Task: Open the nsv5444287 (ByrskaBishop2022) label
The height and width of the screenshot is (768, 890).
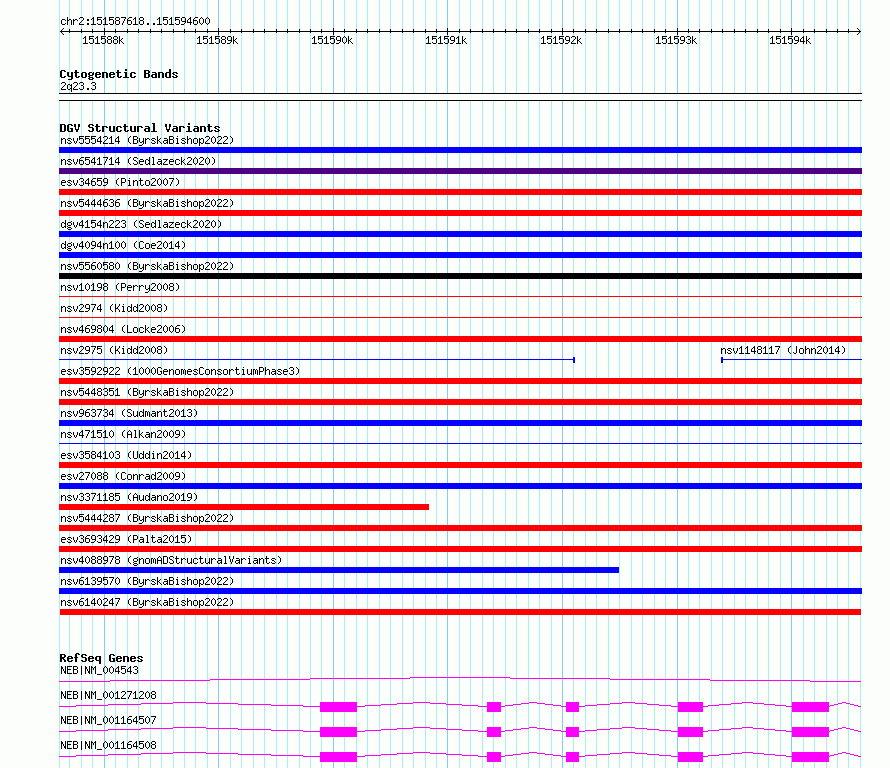Action: tap(147, 518)
